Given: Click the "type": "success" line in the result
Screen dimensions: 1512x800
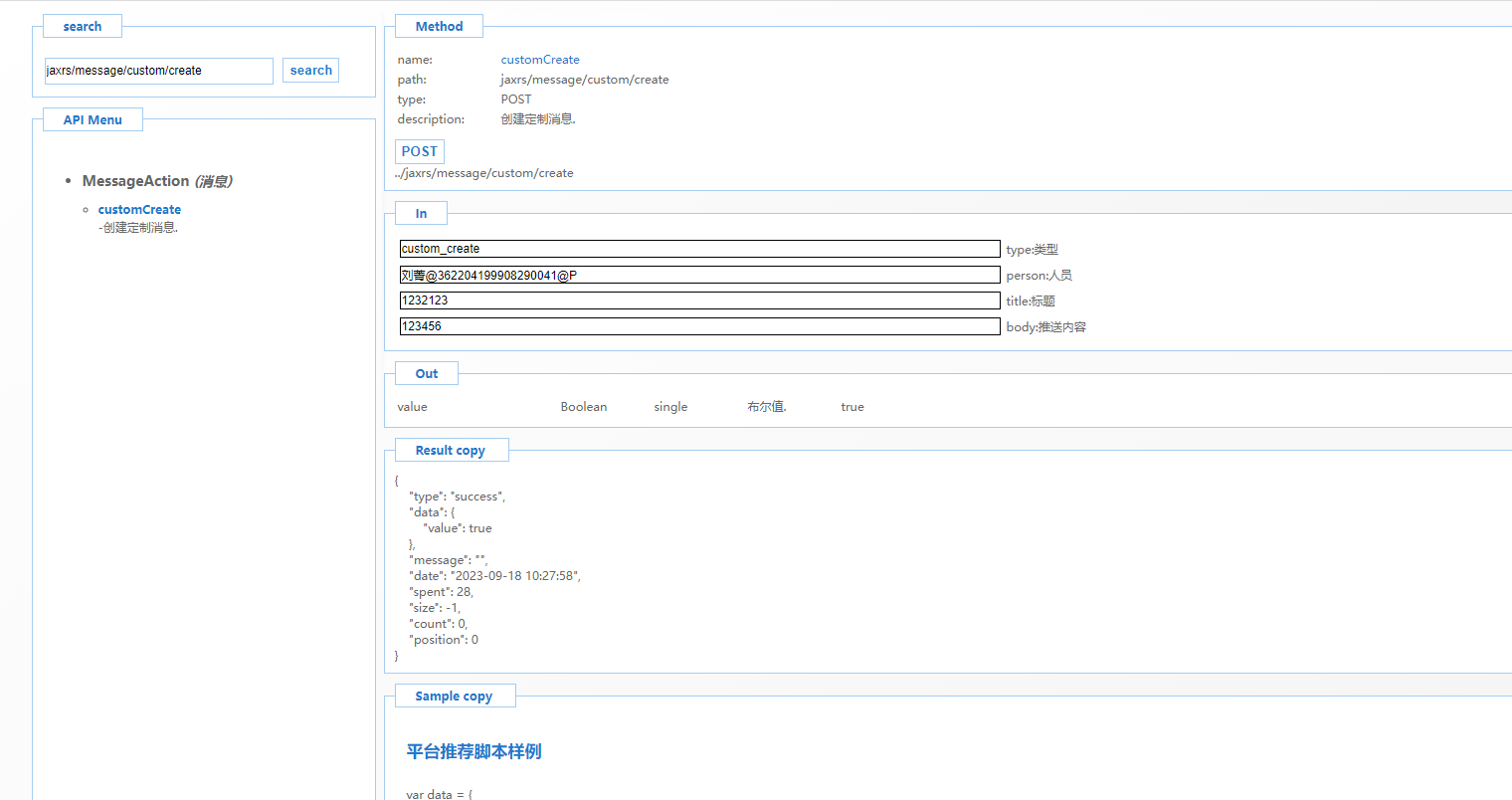Looking at the screenshot, I should [x=458, y=497].
